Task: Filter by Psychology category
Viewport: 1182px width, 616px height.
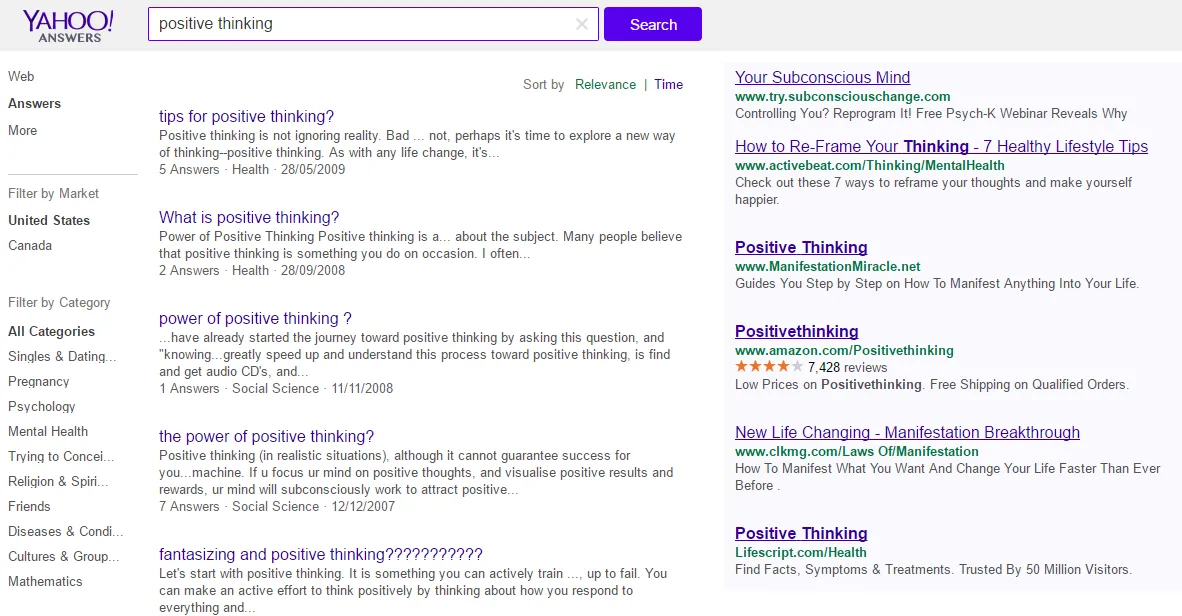Action: (x=41, y=406)
